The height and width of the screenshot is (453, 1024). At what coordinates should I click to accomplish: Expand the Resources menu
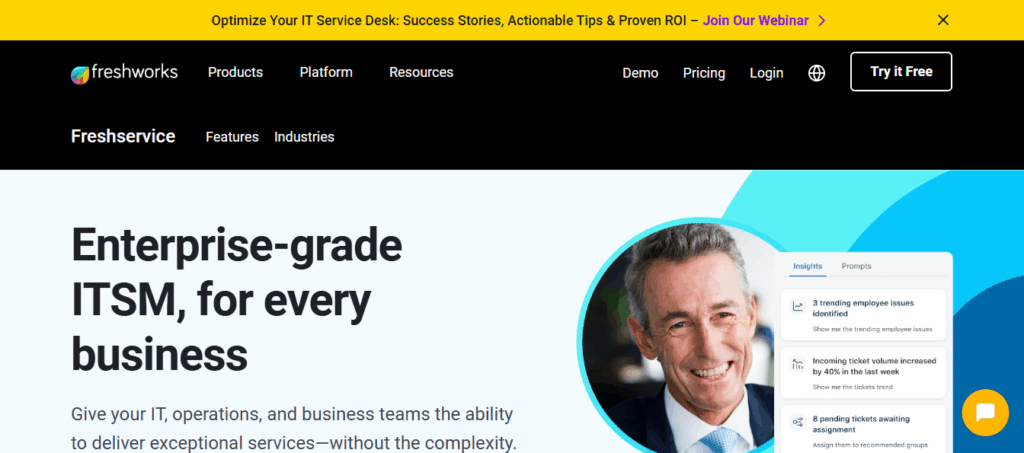[421, 72]
